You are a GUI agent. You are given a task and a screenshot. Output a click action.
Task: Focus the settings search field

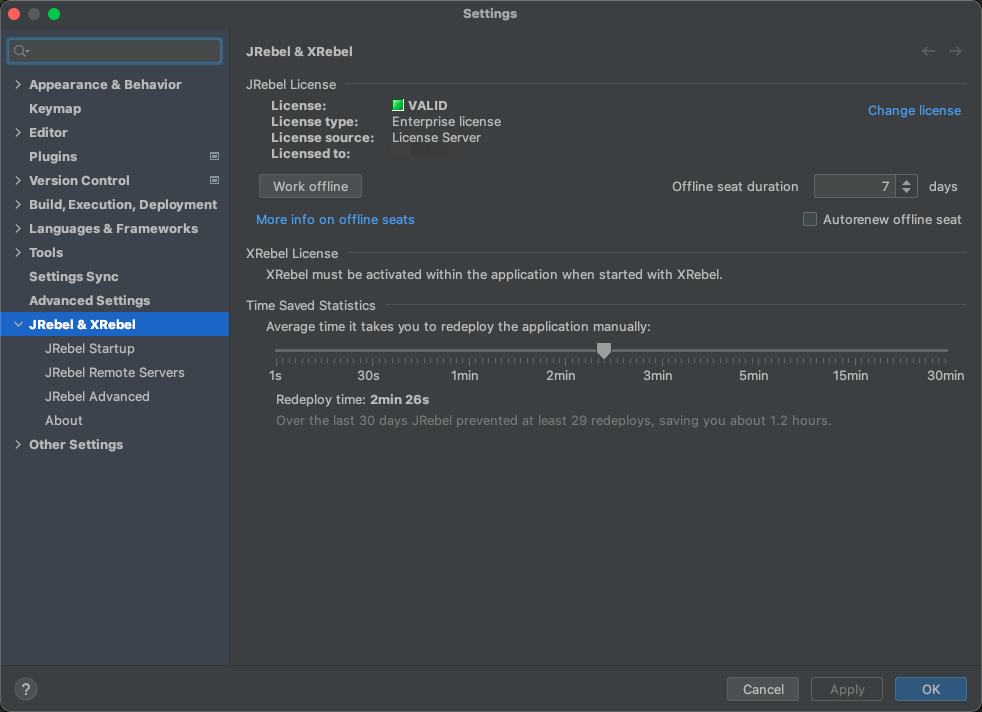point(115,51)
